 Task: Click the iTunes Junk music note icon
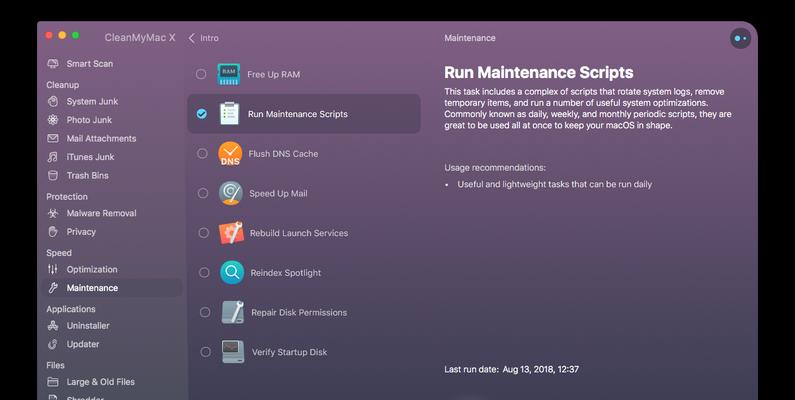pyautogui.click(x=53, y=157)
